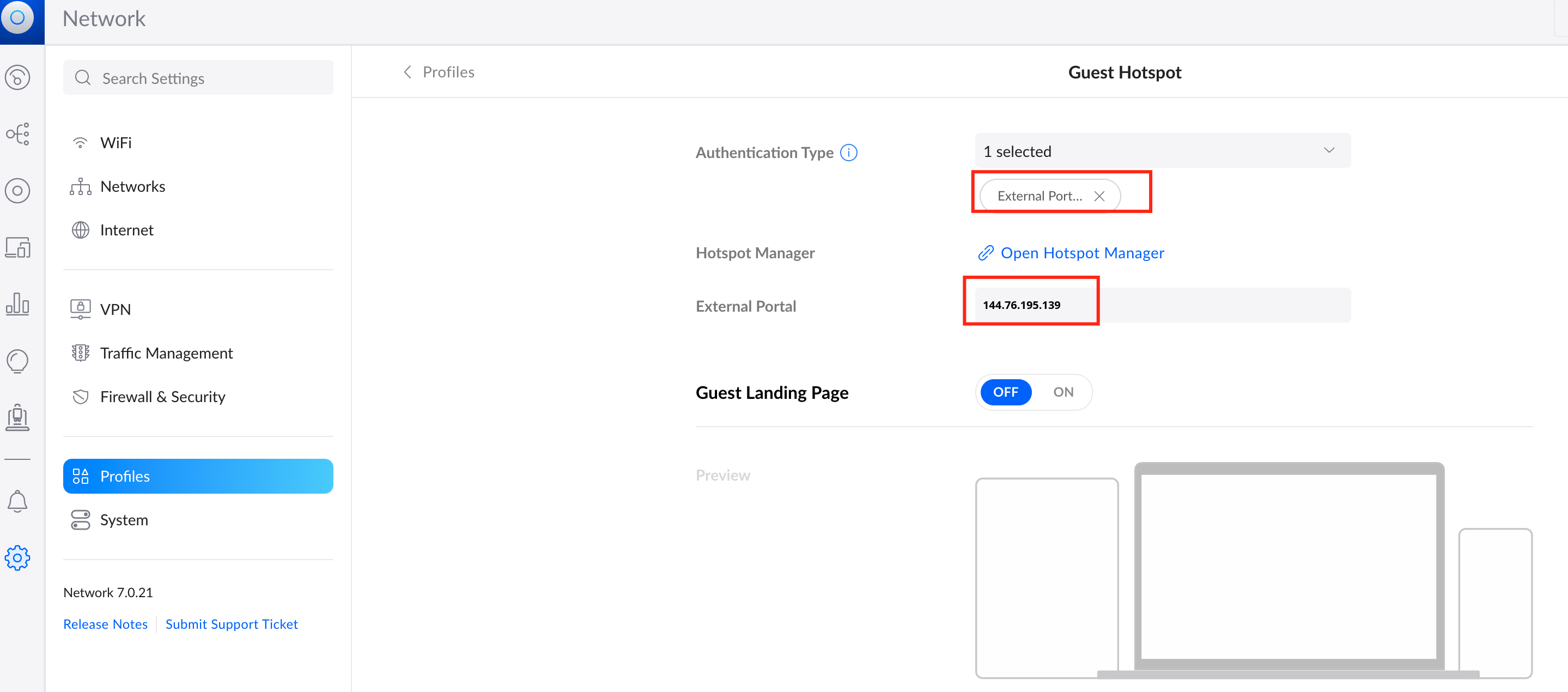Open the Dashboard from the sidebar
The width and height of the screenshot is (1568, 692).
pyautogui.click(x=17, y=78)
